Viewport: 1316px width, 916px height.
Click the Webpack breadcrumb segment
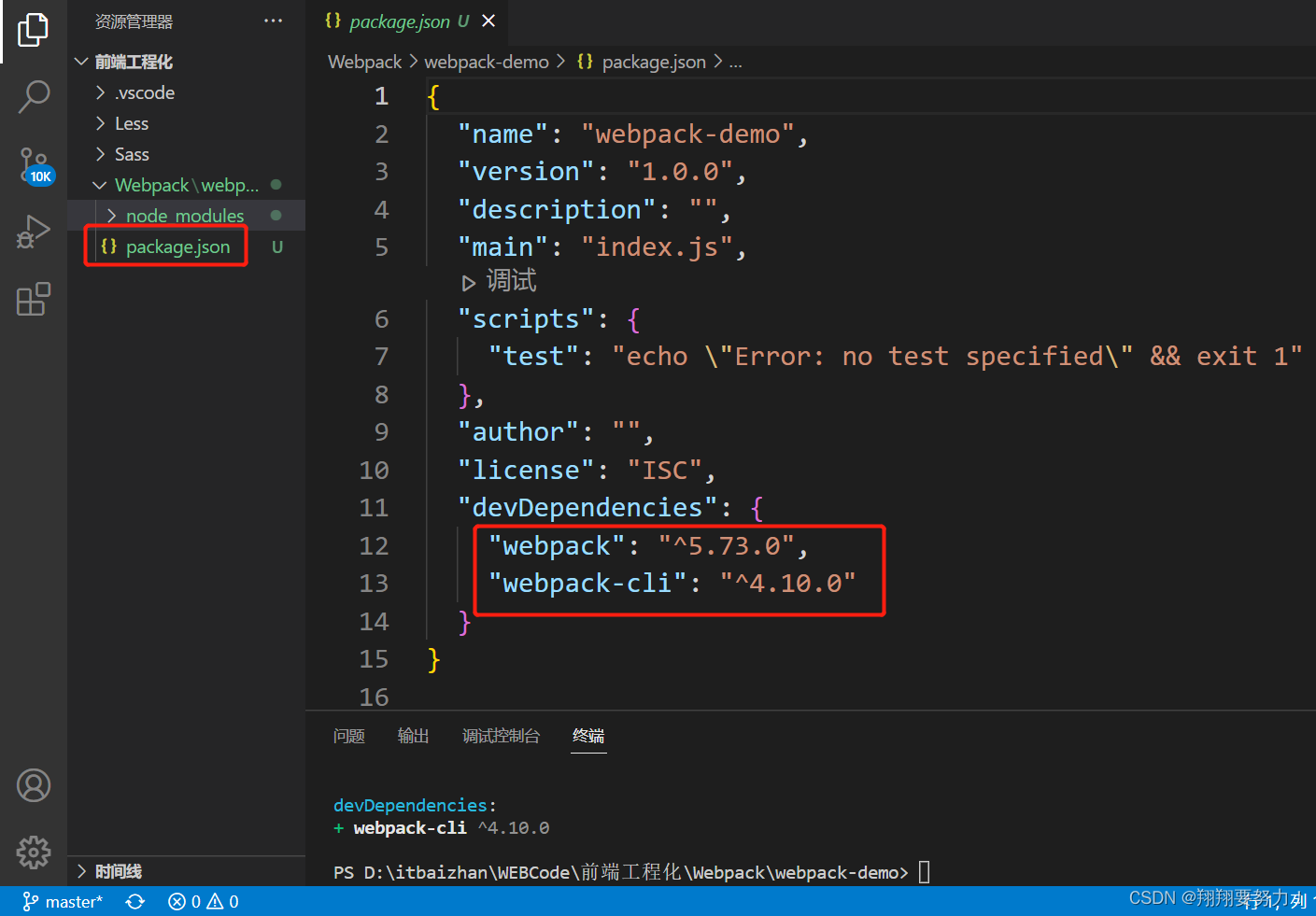pos(365,62)
